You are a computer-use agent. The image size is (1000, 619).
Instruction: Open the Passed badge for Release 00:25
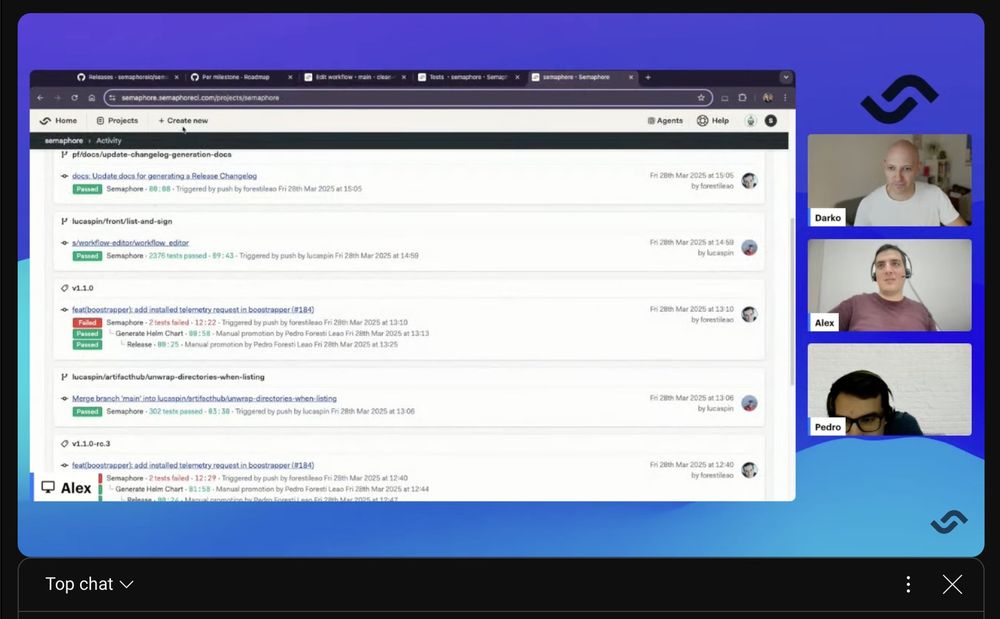tap(87, 344)
